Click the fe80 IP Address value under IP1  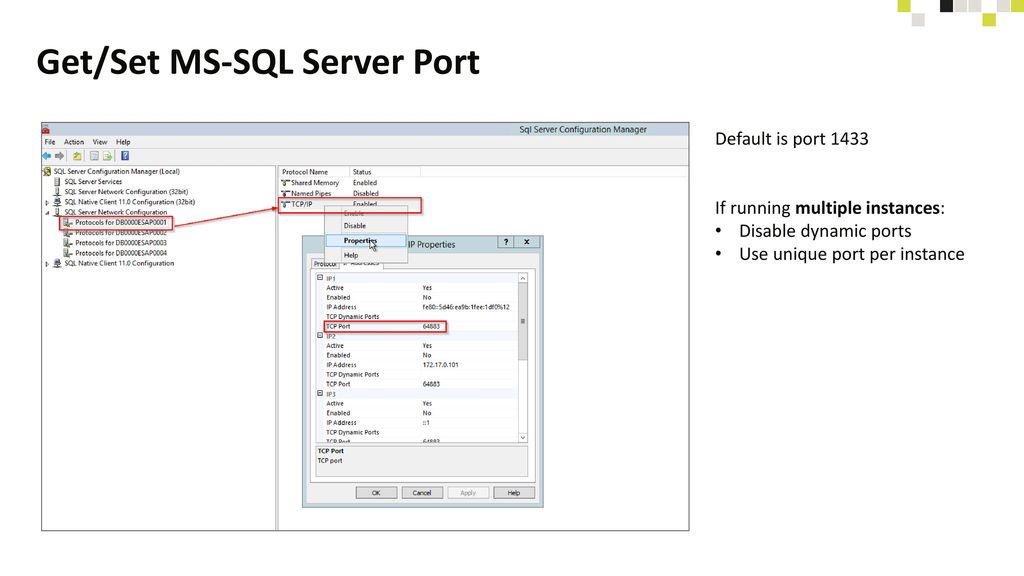(x=466, y=307)
